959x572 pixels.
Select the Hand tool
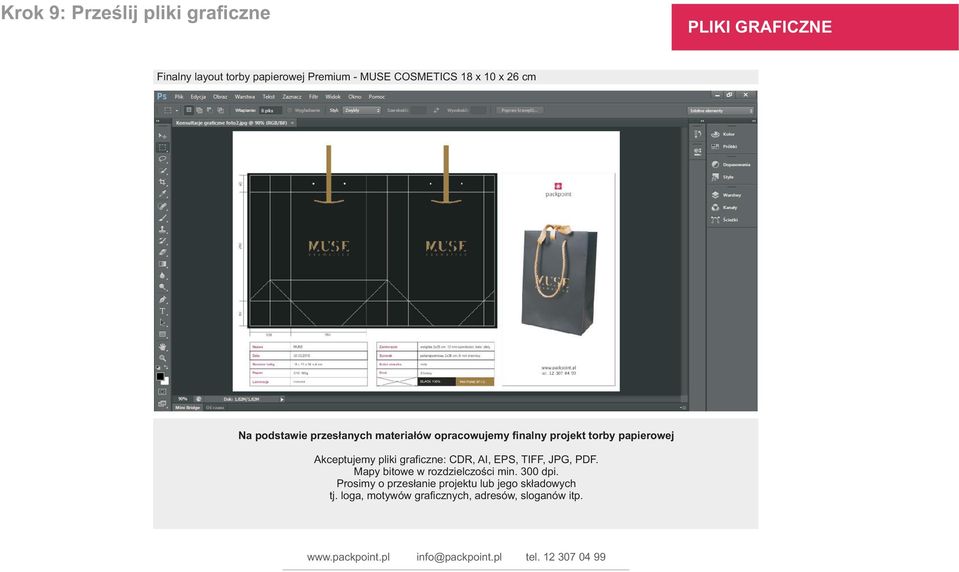(162, 347)
